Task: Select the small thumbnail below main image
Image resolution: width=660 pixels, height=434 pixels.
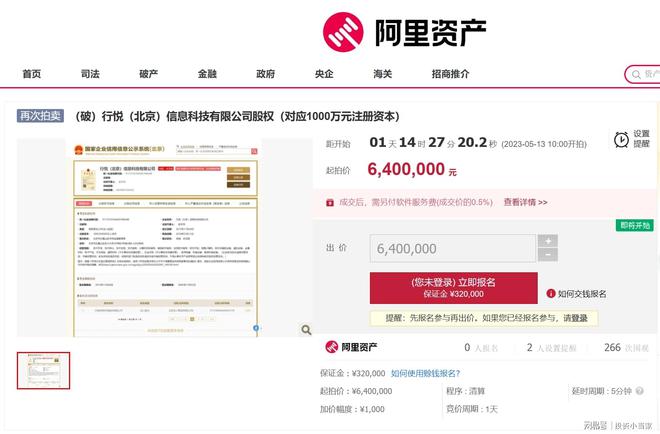Action: (x=43, y=370)
